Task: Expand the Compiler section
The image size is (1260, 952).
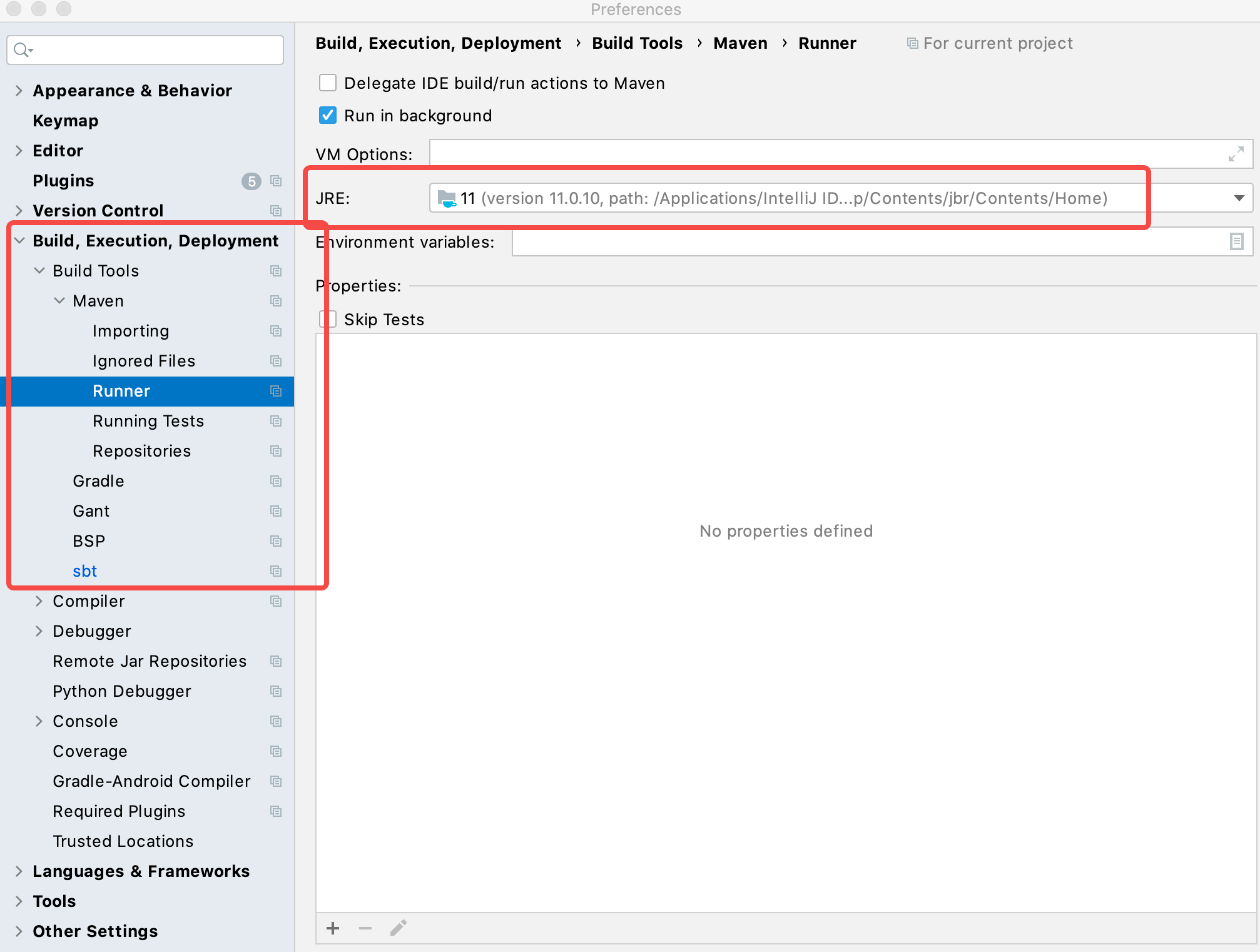Action: (39, 601)
